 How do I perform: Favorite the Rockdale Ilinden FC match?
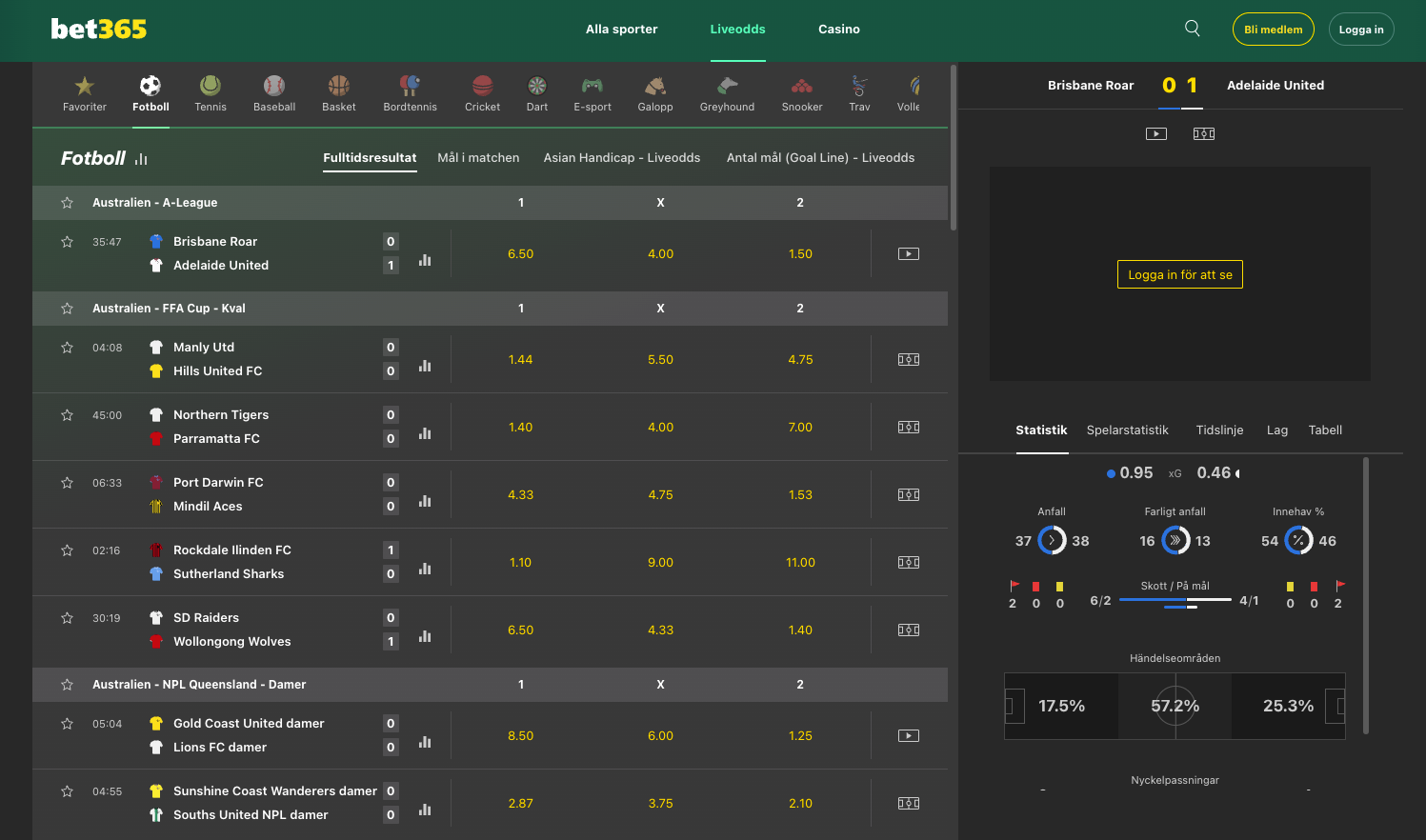67,550
